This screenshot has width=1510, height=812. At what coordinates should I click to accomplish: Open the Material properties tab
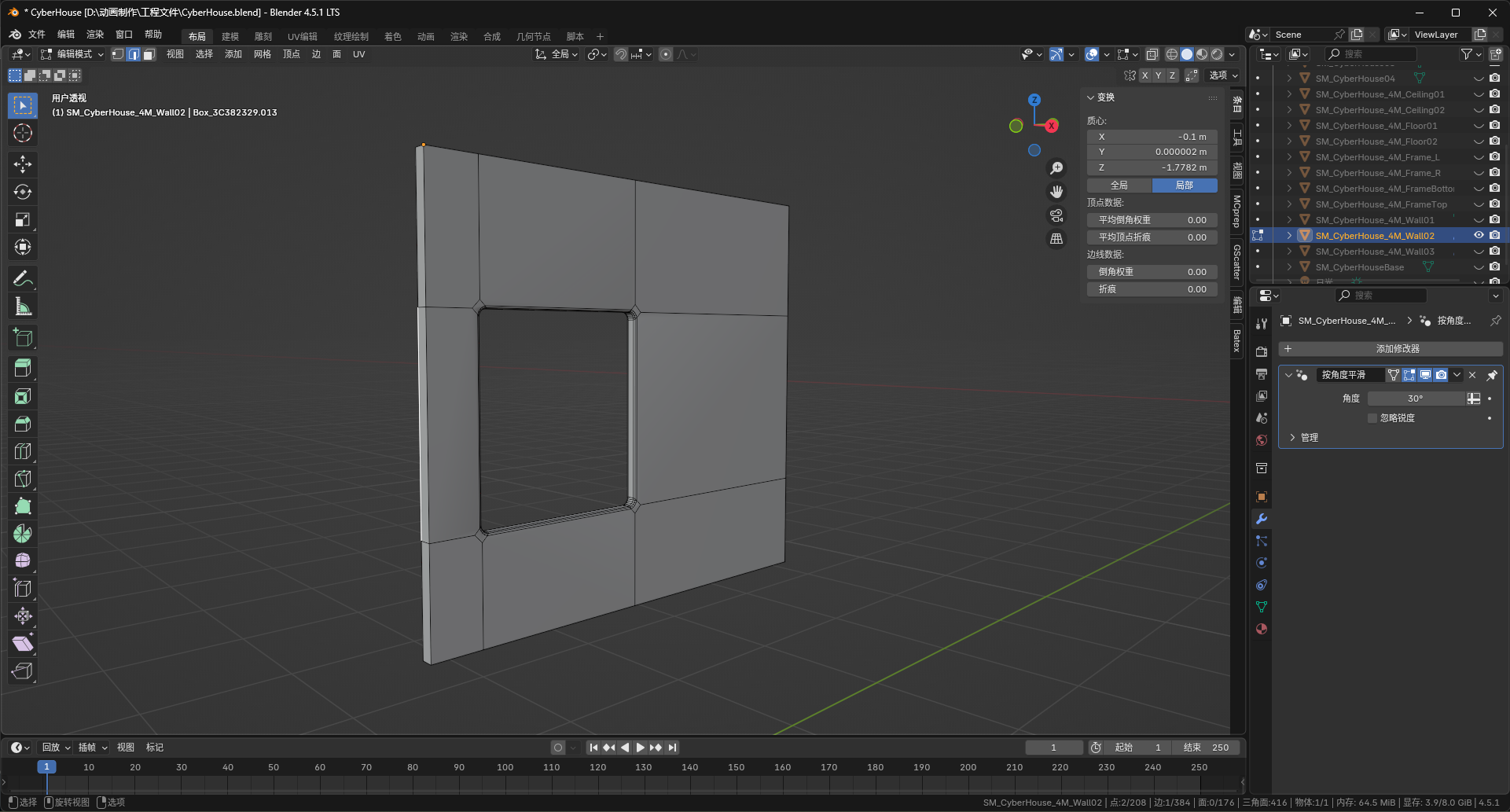click(1262, 629)
